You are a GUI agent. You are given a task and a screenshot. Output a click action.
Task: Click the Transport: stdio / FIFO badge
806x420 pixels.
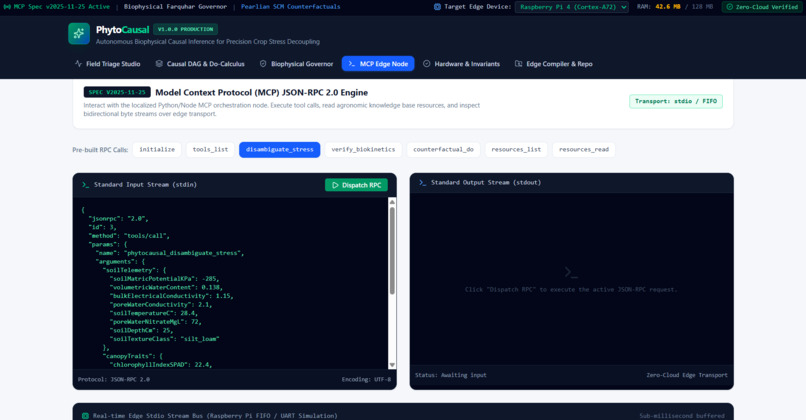(675, 101)
